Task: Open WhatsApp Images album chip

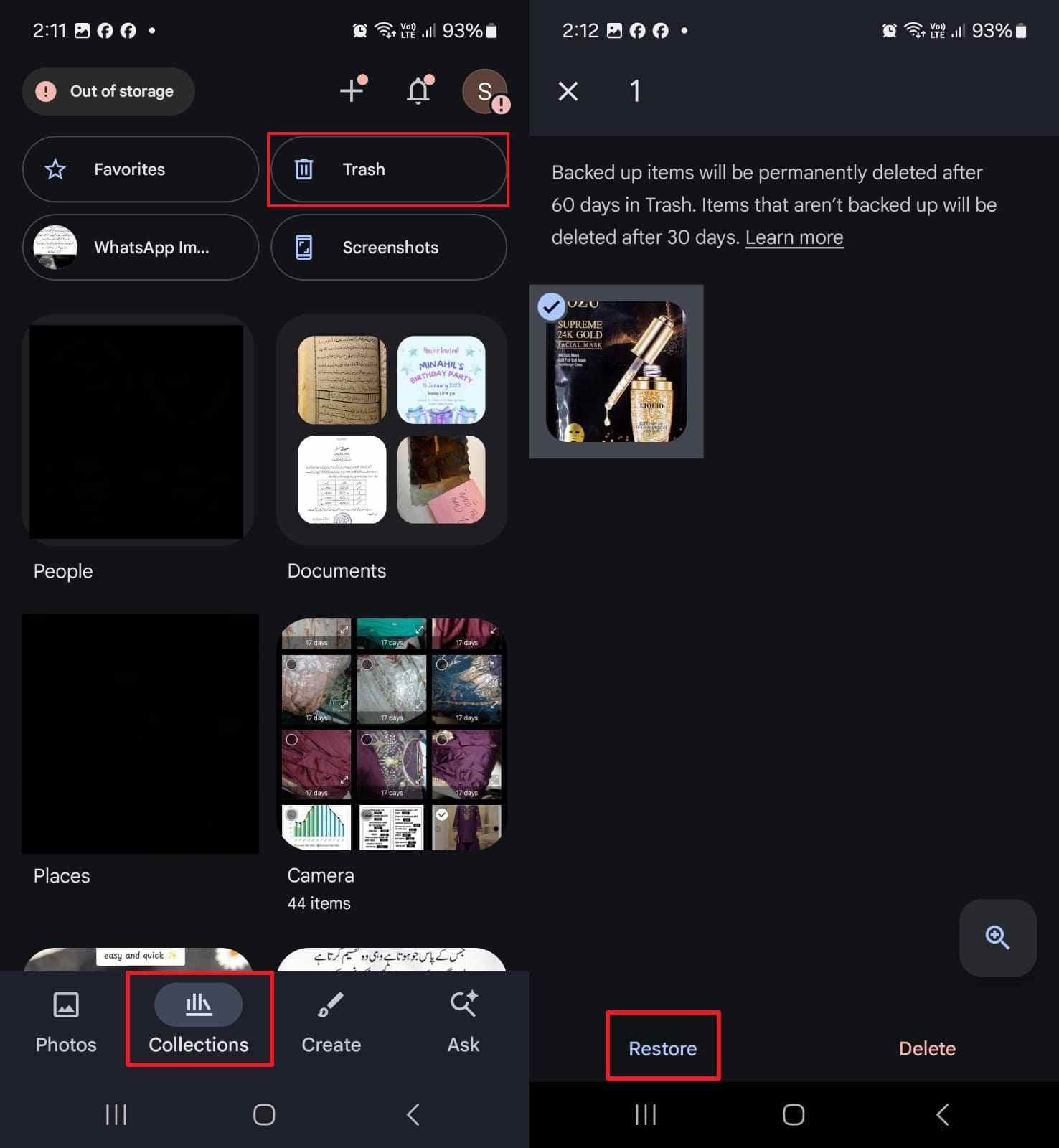Action: tap(141, 248)
